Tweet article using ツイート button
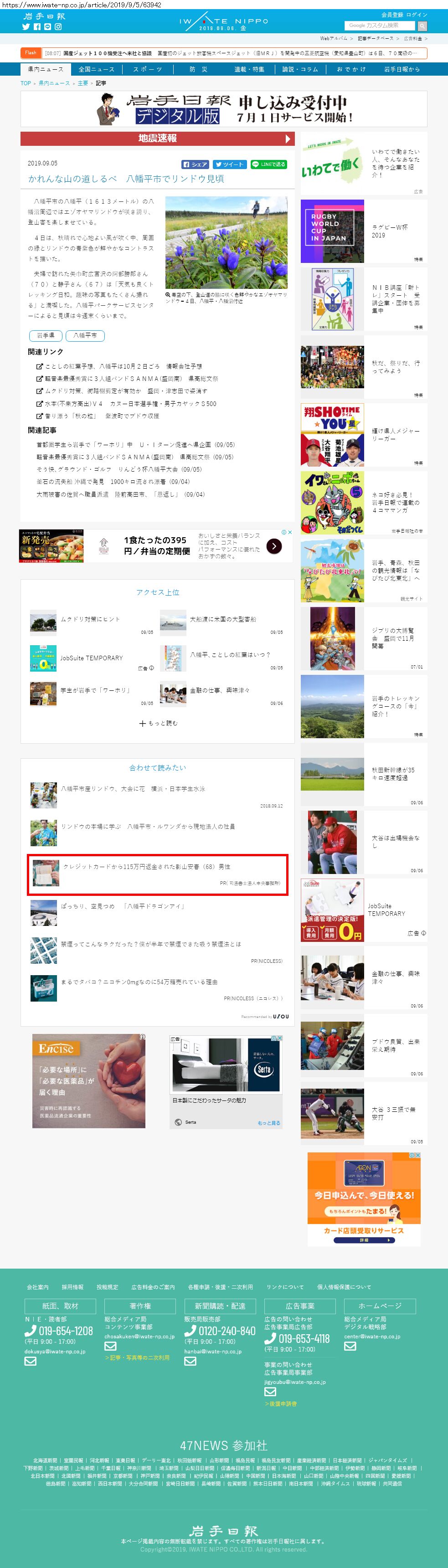Screen dimensions: 448x1568 230,165
